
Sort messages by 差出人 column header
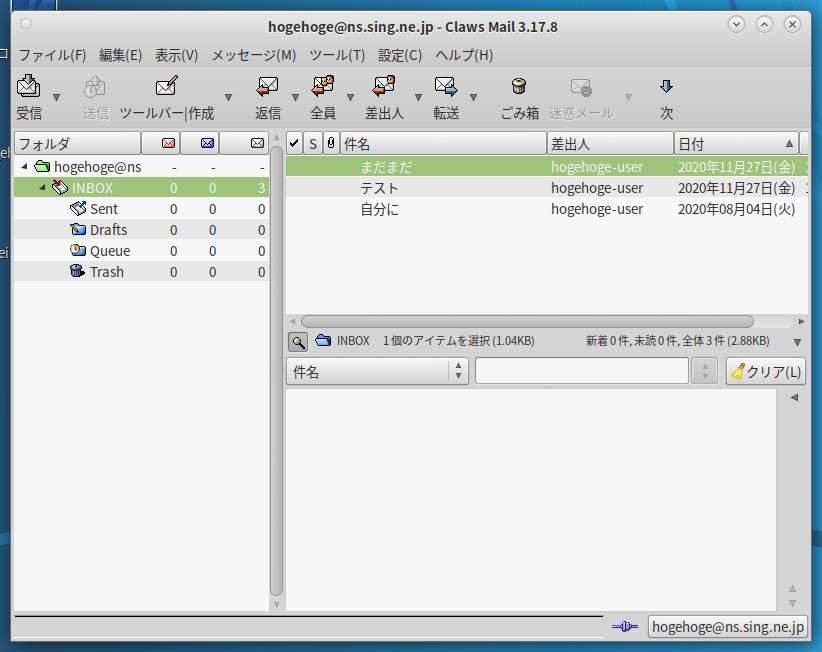coord(610,143)
